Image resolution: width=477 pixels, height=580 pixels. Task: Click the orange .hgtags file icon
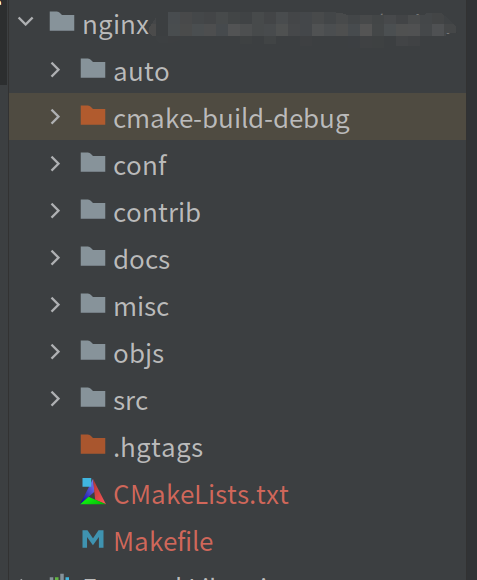click(93, 444)
